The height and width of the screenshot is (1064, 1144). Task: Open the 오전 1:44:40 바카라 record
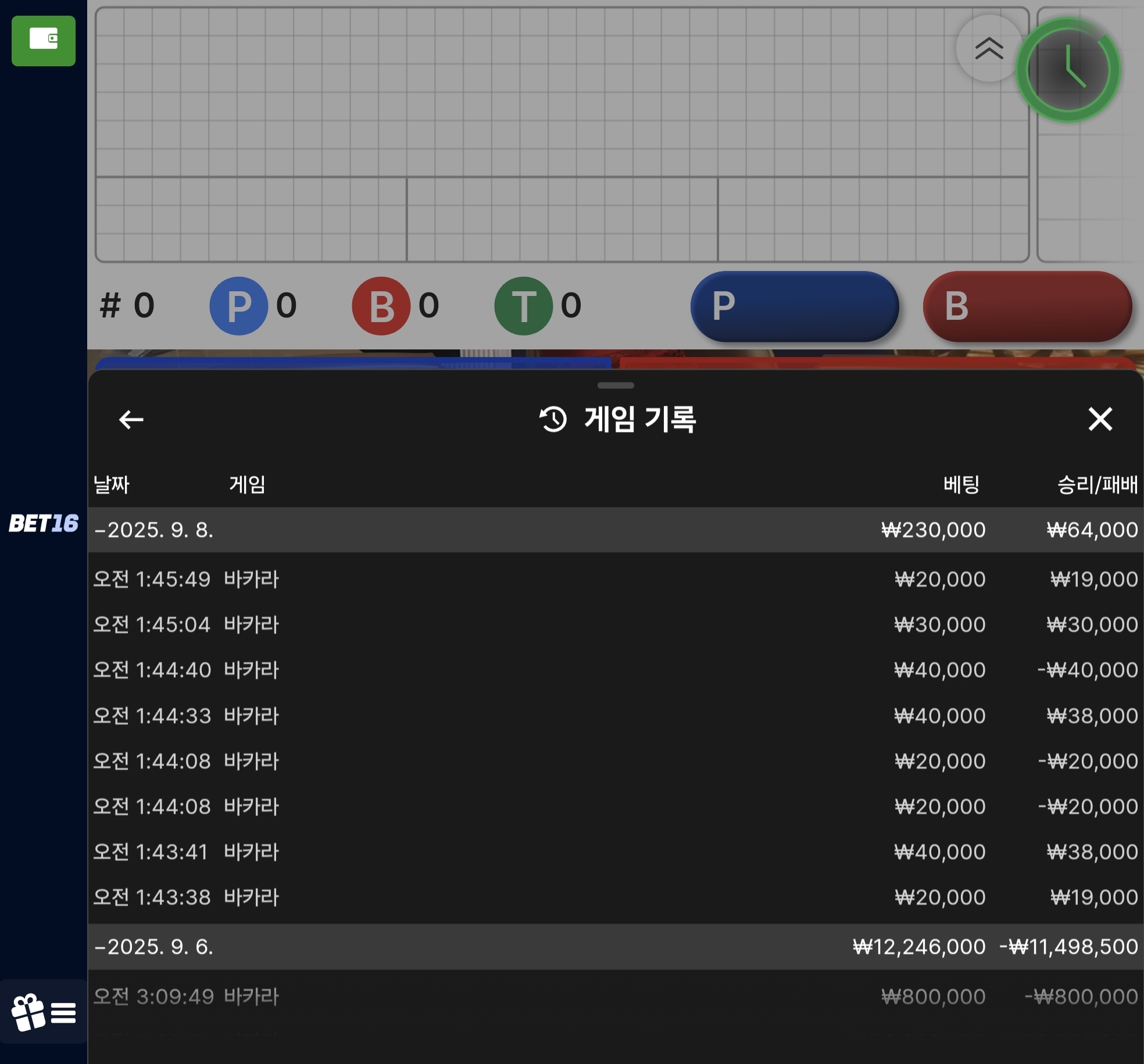coord(616,670)
